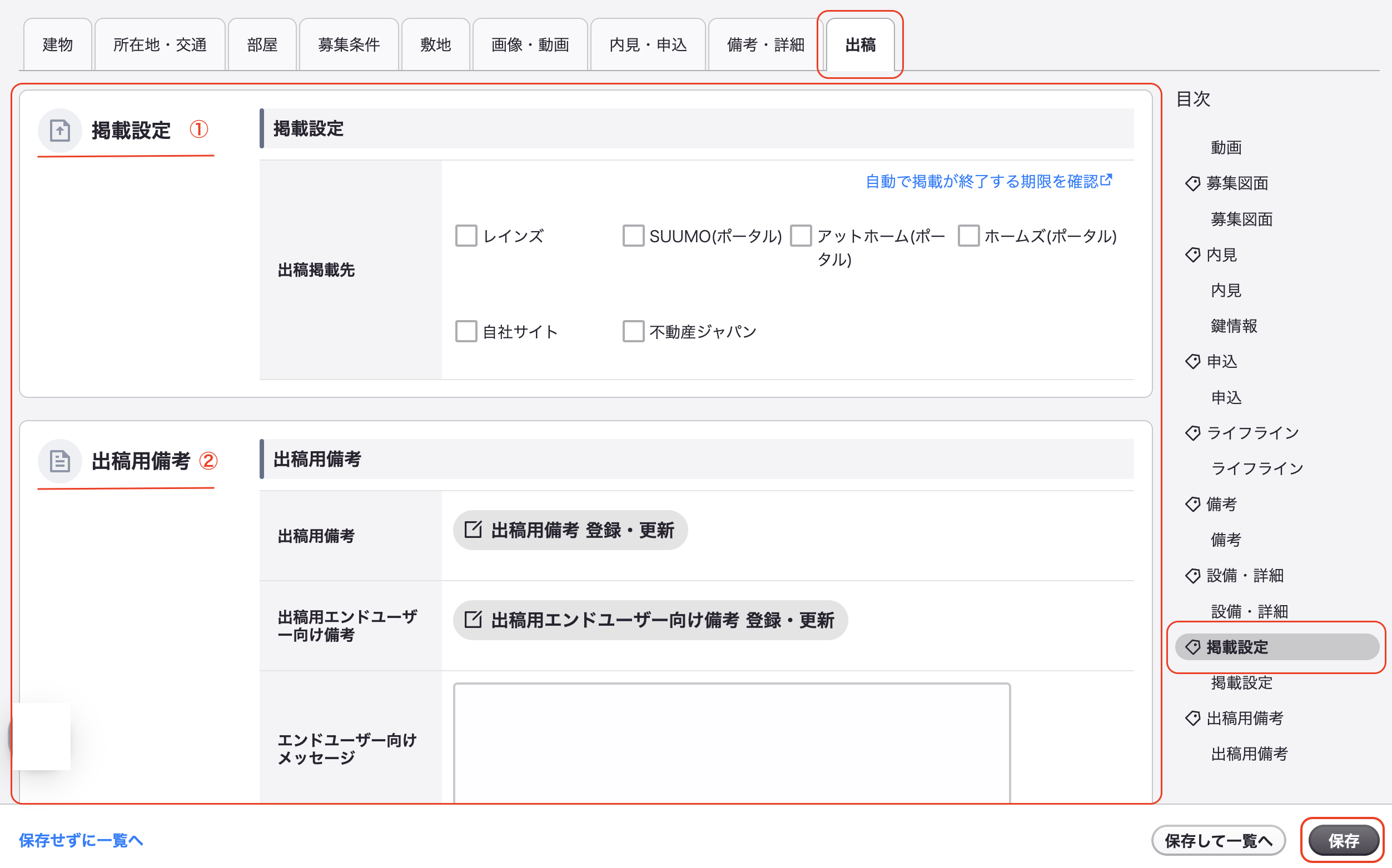Select 内見 sub-item in 目次

coord(1226,291)
